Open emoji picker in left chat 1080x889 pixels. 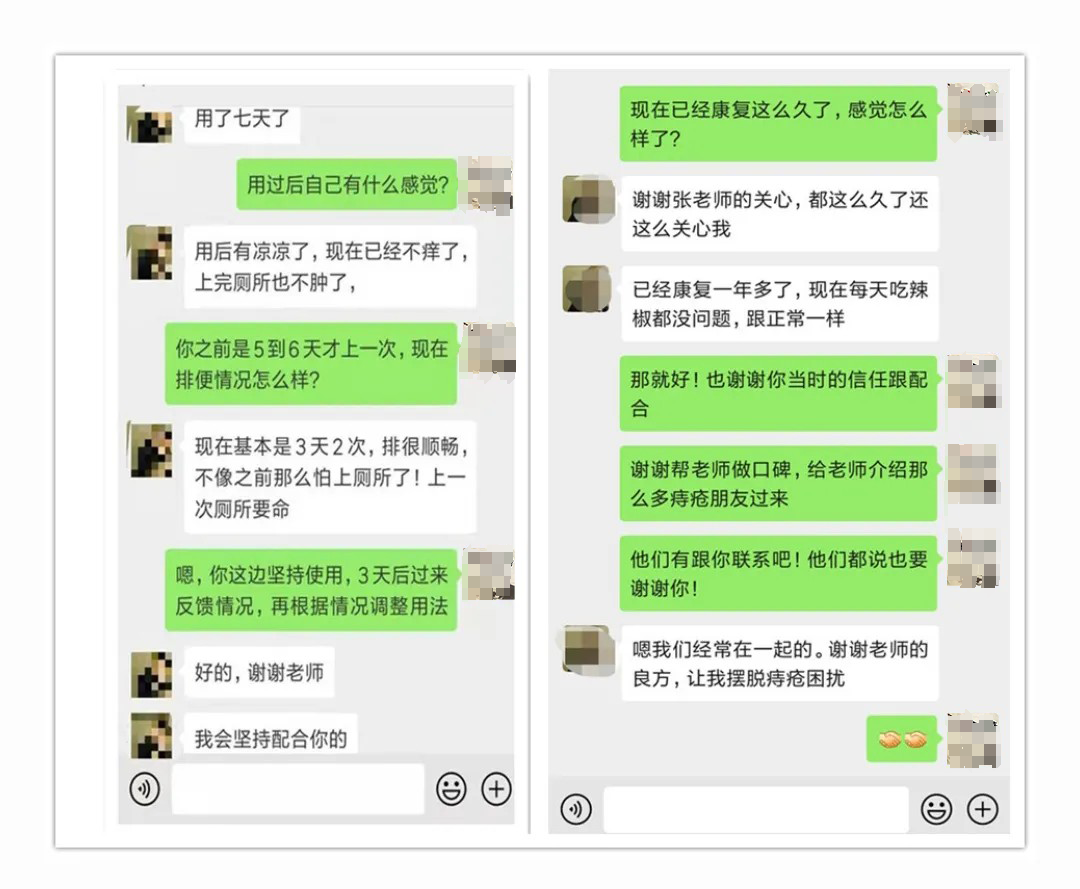[x=451, y=789]
